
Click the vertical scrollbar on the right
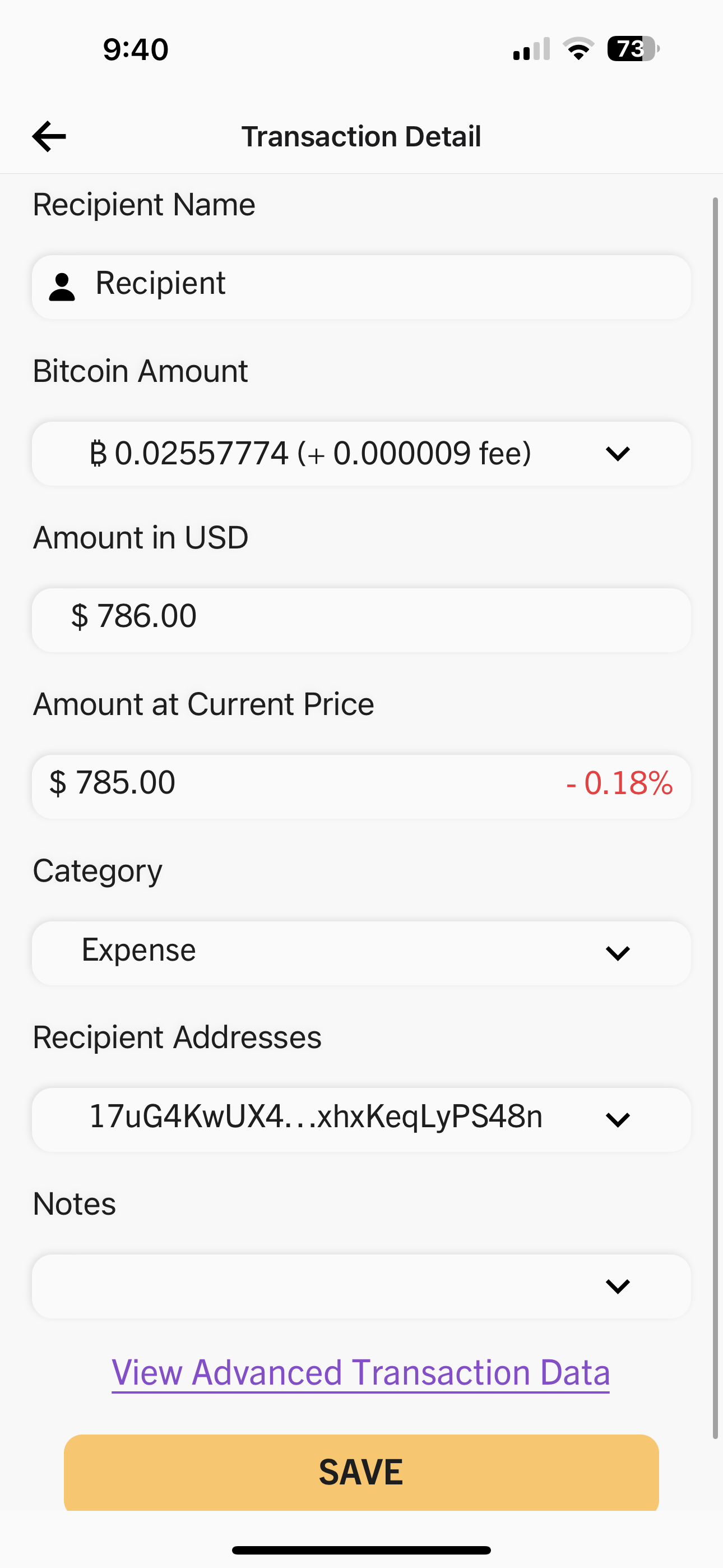(716, 815)
